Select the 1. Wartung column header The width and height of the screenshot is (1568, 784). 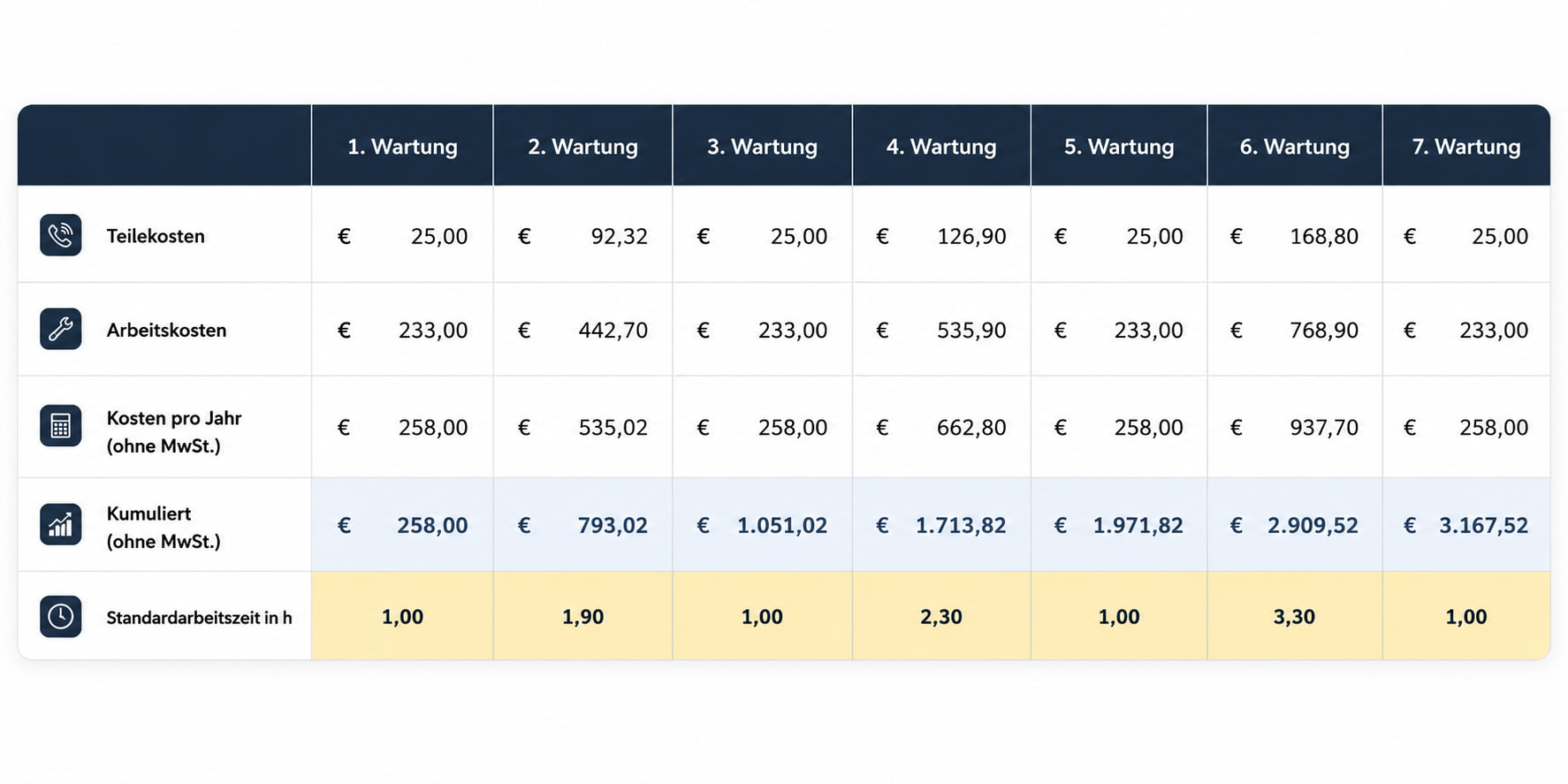coord(402,146)
